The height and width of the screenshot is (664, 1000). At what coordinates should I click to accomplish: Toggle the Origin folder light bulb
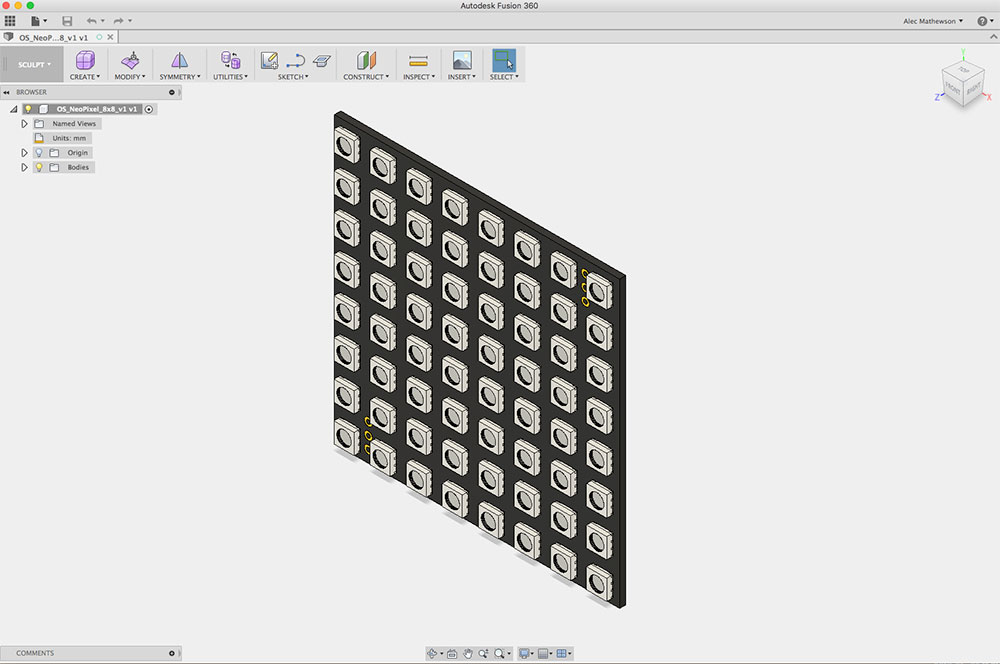click(x=39, y=152)
